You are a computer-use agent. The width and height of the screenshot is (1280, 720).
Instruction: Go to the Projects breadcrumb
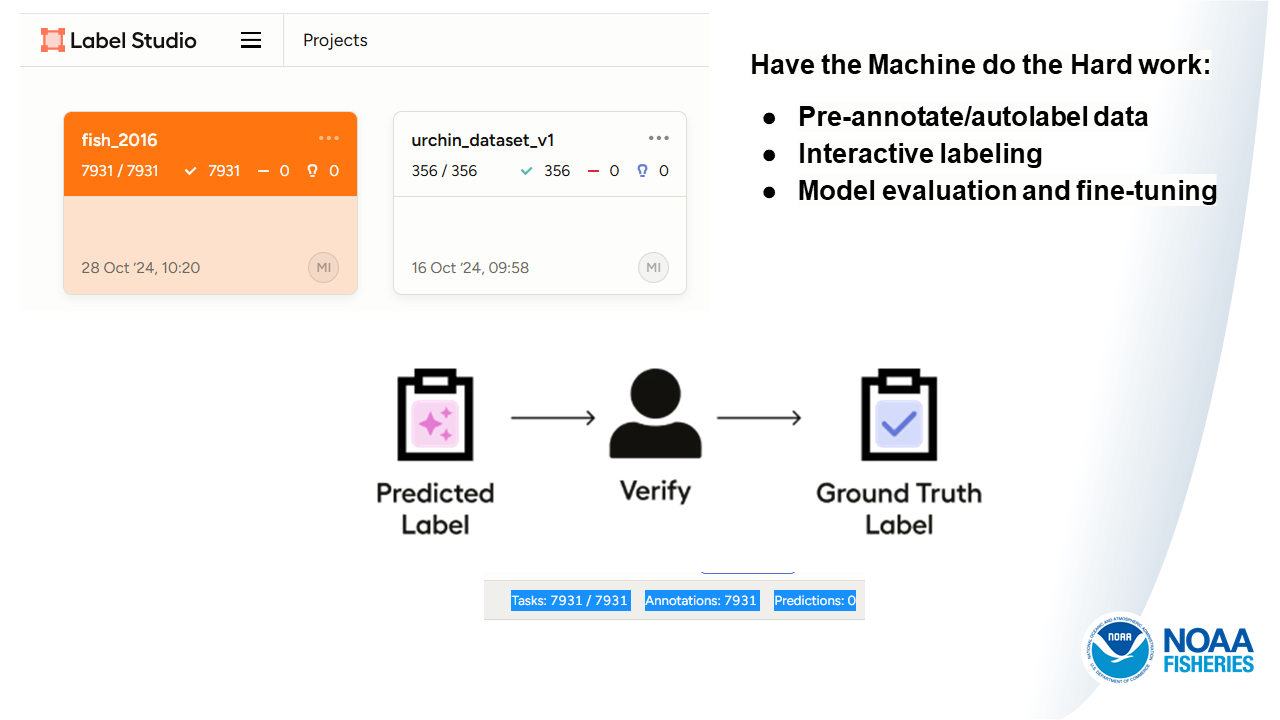[x=335, y=40]
